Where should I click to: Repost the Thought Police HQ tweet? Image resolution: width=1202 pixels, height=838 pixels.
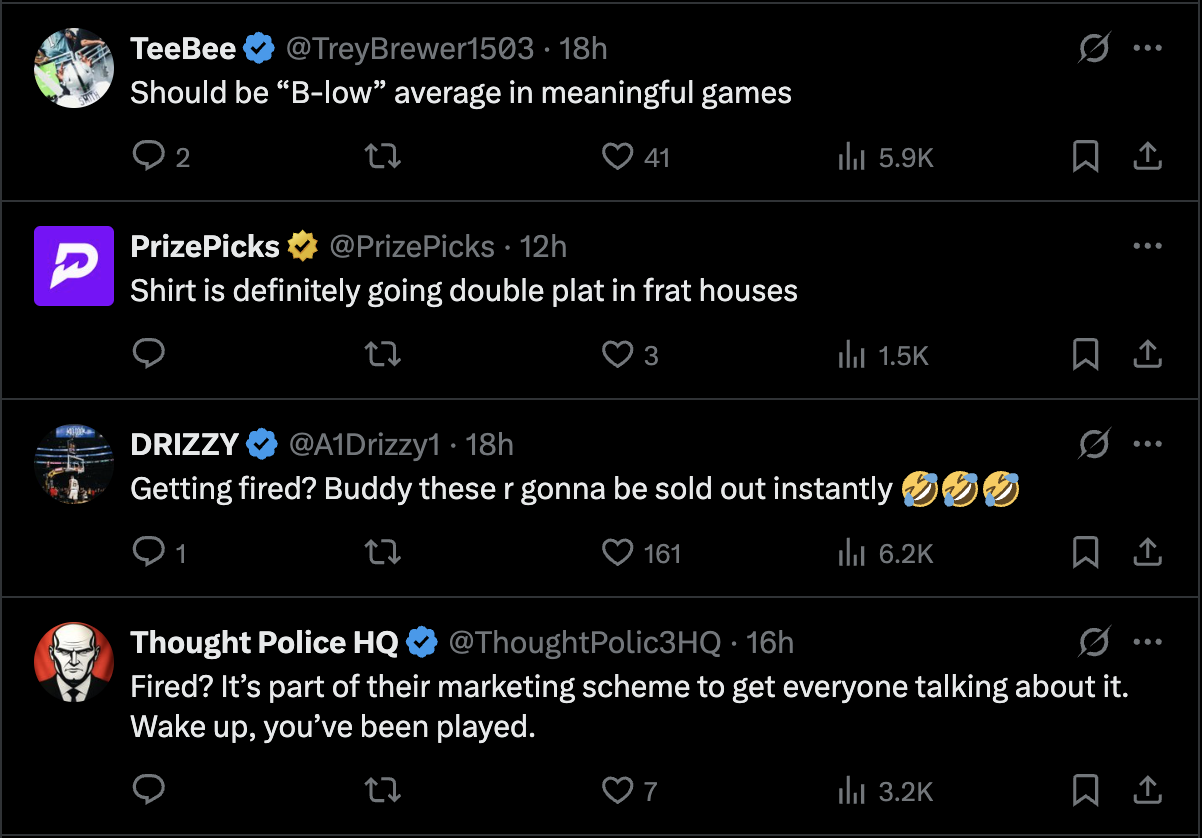click(380, 790)
